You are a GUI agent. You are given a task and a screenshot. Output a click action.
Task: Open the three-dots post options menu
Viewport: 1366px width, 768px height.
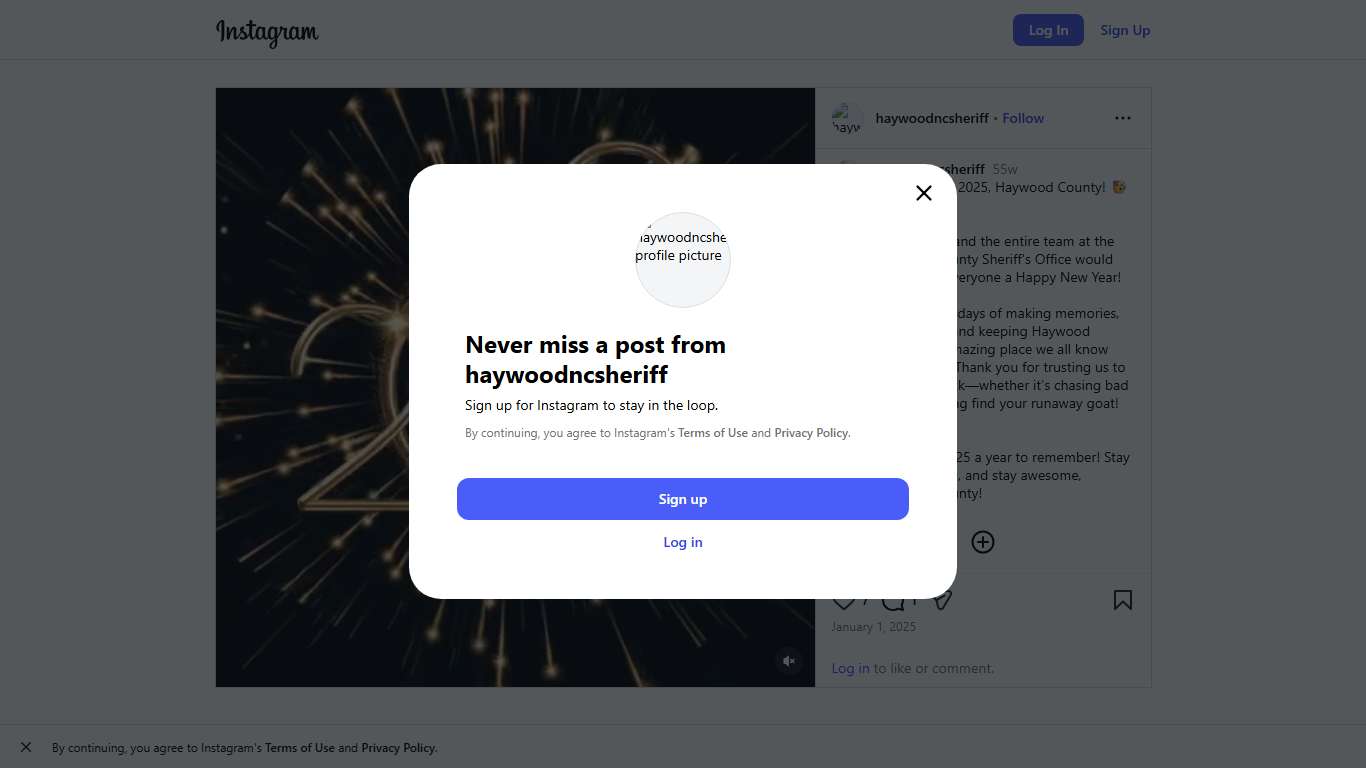point(1123,118)
